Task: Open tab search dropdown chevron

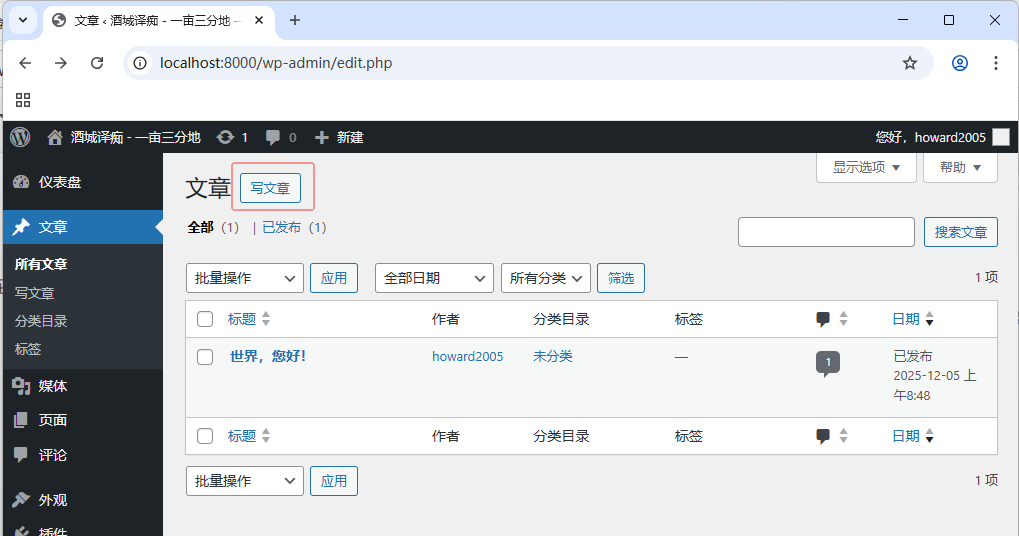Action: pyautogui.click(x=23, y=20)
